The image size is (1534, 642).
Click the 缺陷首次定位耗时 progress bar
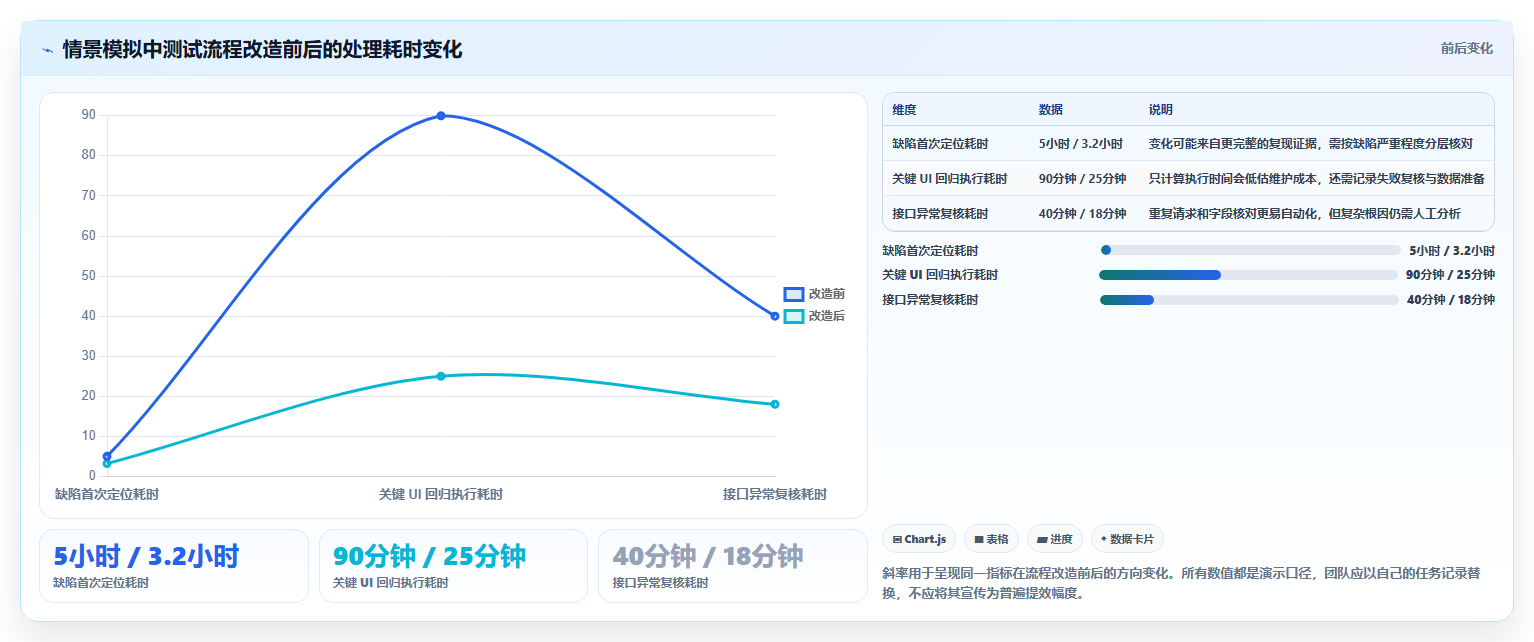1250,250
